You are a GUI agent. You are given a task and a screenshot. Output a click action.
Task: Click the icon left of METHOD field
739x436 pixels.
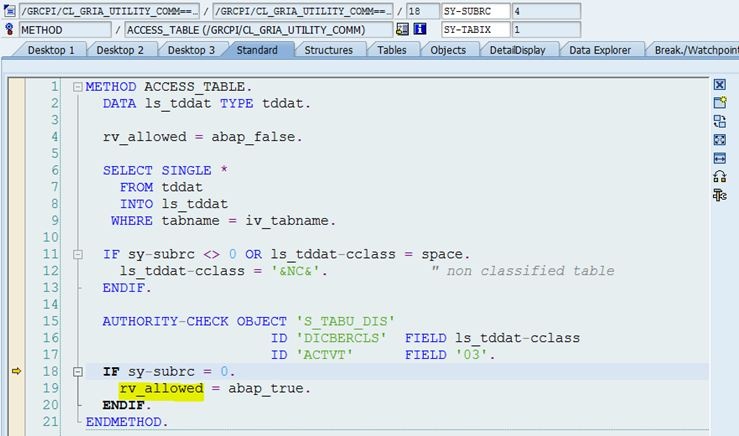tap(9, 29)
